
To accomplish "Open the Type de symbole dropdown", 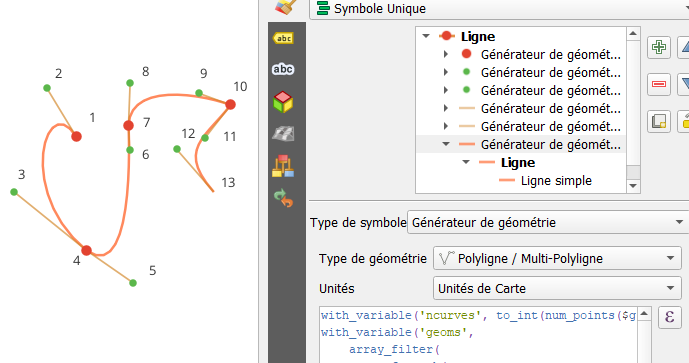I will tap(548, 222).
